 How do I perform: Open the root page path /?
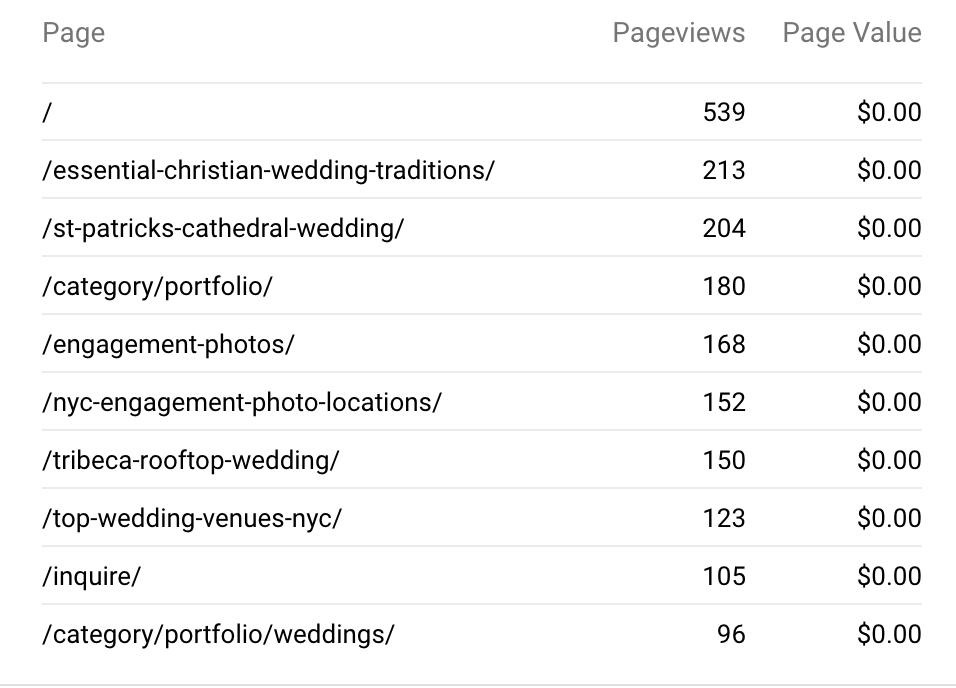pyautogui.click(x=48, y=112)
